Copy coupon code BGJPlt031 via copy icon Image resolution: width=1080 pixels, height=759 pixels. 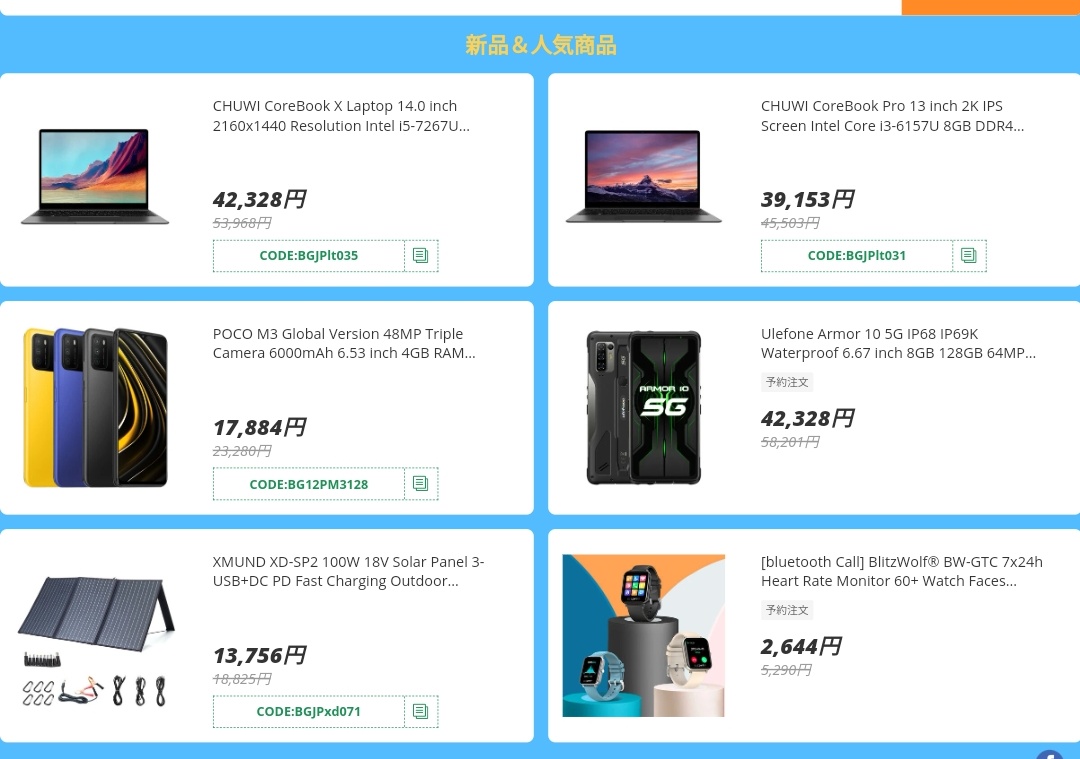969,256
